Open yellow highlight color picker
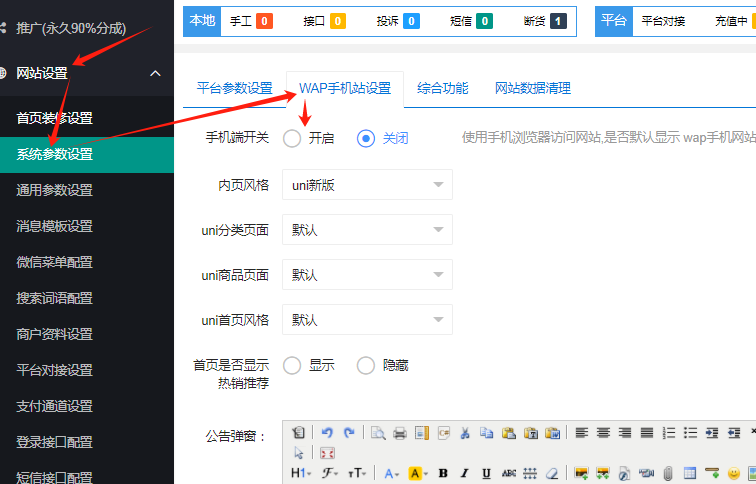Viewport: 756px width, 484px height. [418, 473]
